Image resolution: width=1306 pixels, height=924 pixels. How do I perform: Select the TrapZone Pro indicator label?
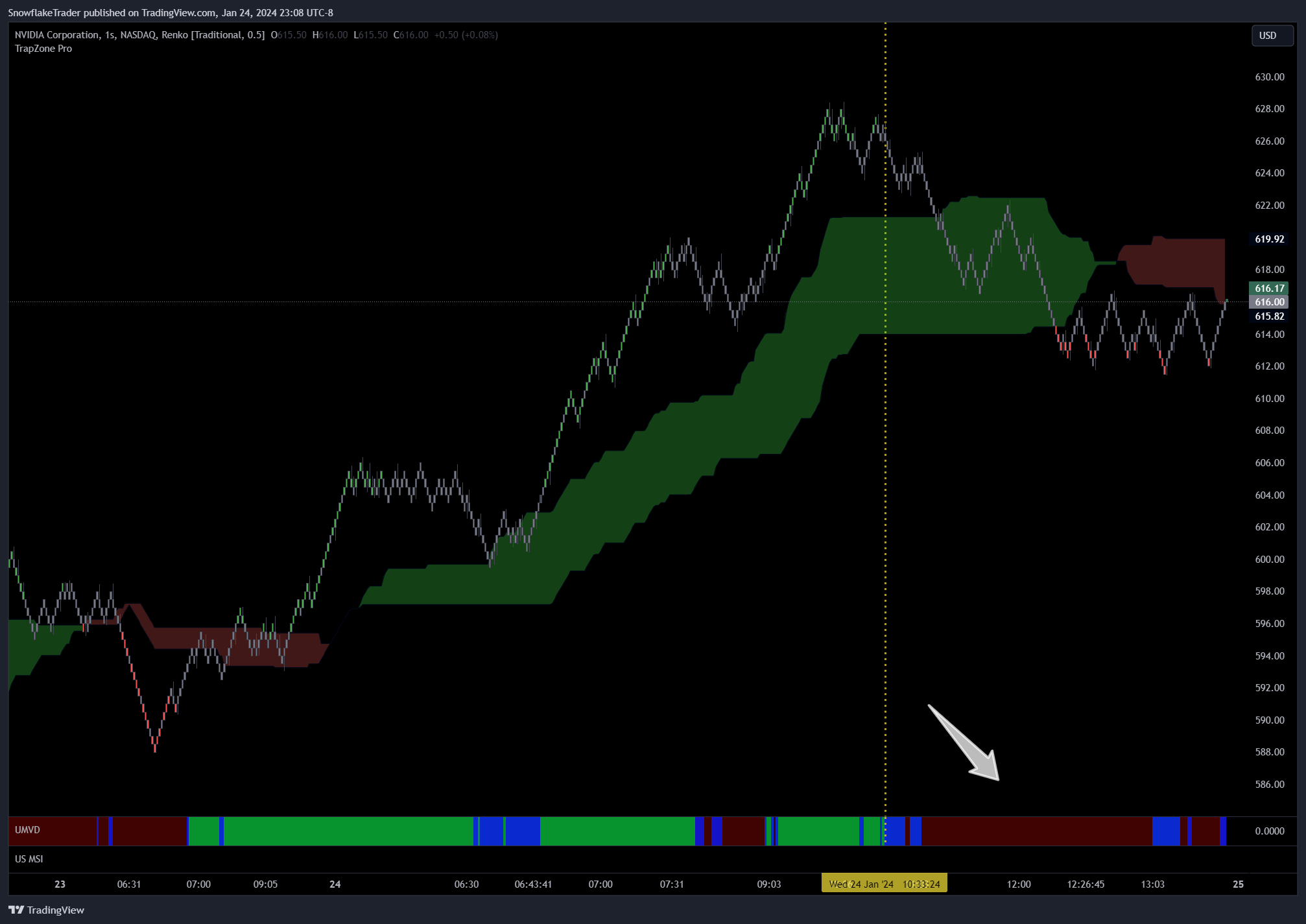43,49
